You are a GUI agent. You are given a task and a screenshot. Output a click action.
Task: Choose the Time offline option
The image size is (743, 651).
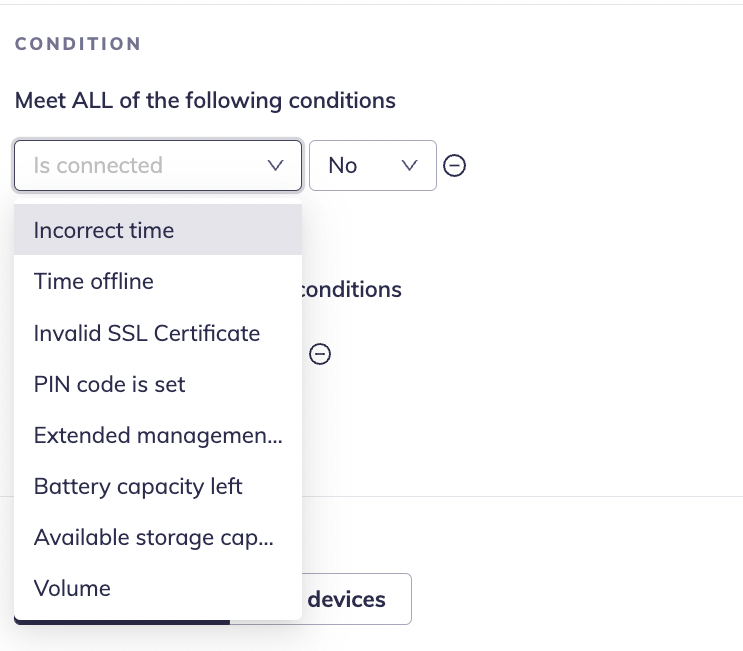[x=94, y=281]
